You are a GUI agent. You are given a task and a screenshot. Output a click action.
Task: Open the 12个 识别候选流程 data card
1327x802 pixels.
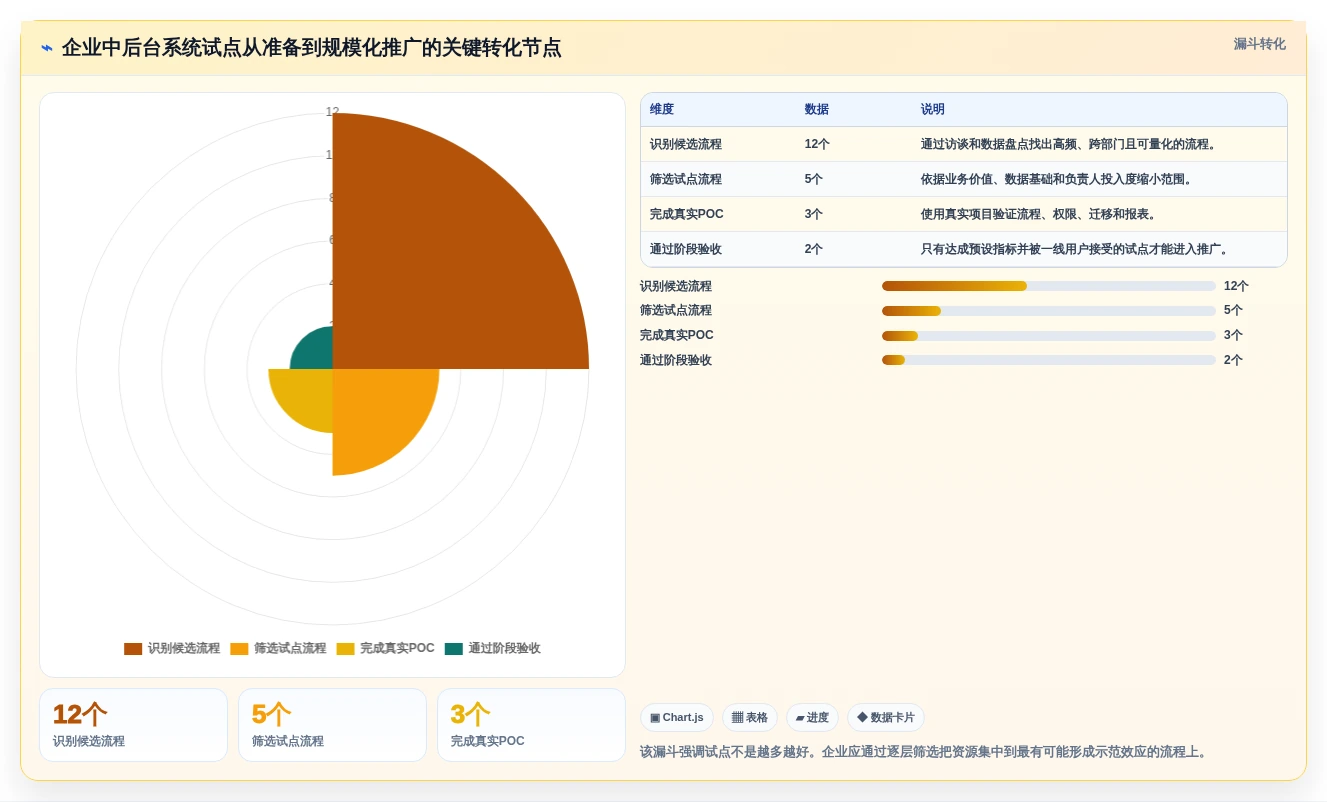[133, 725]
